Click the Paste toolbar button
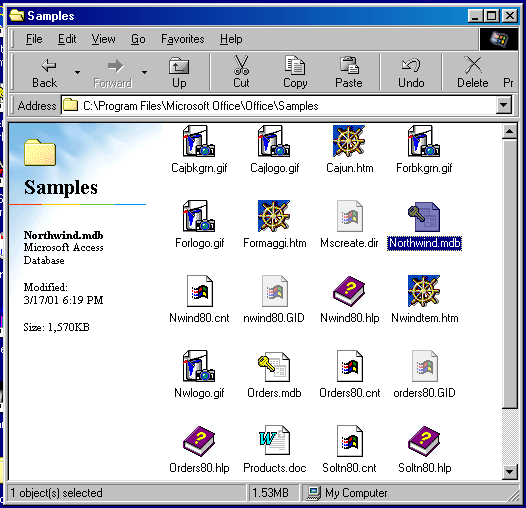Viewport: 526px width, 508px height. click(x=349, y=72)
